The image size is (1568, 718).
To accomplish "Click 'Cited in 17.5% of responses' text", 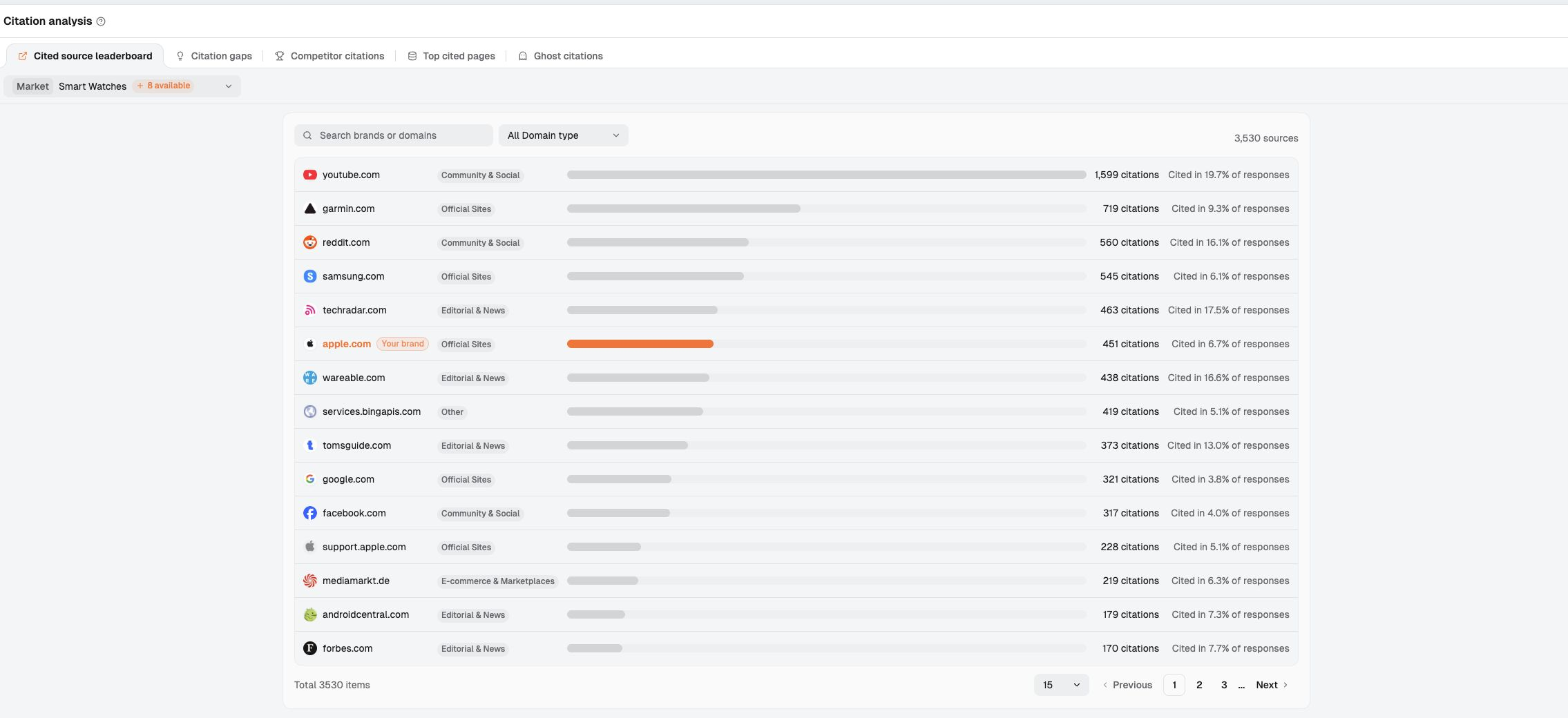I will click(x=1229, y=310).
